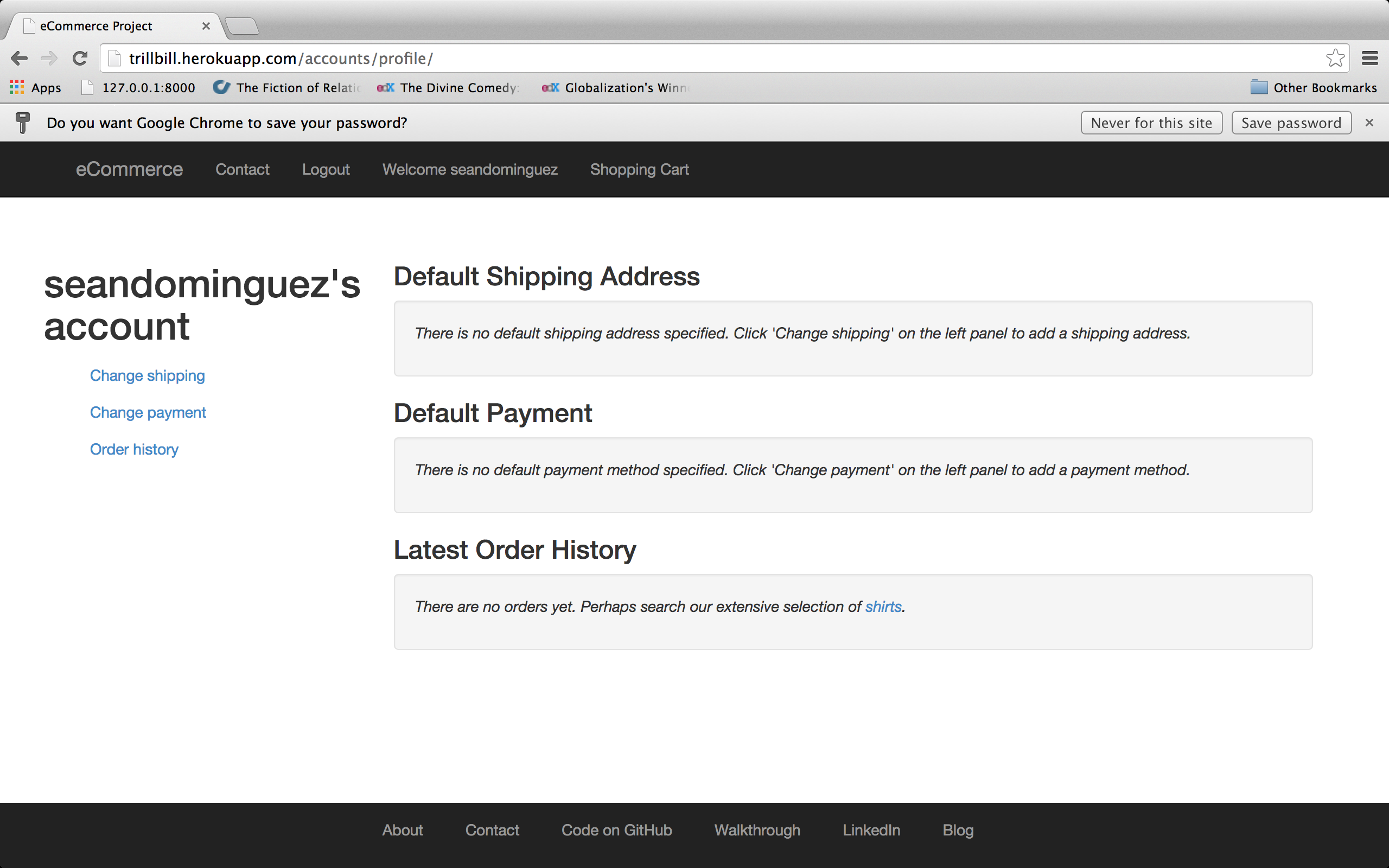
Task: Select the eCommerce Project tab
Action: 97,26
